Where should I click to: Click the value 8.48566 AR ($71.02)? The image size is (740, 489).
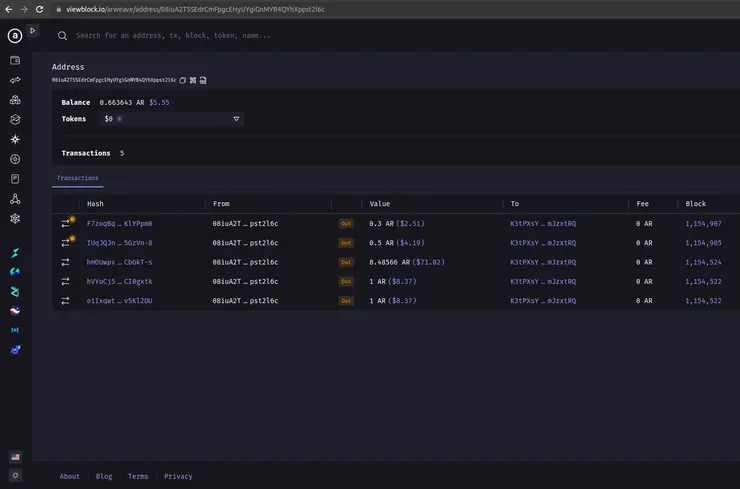(x=407, y=262)
